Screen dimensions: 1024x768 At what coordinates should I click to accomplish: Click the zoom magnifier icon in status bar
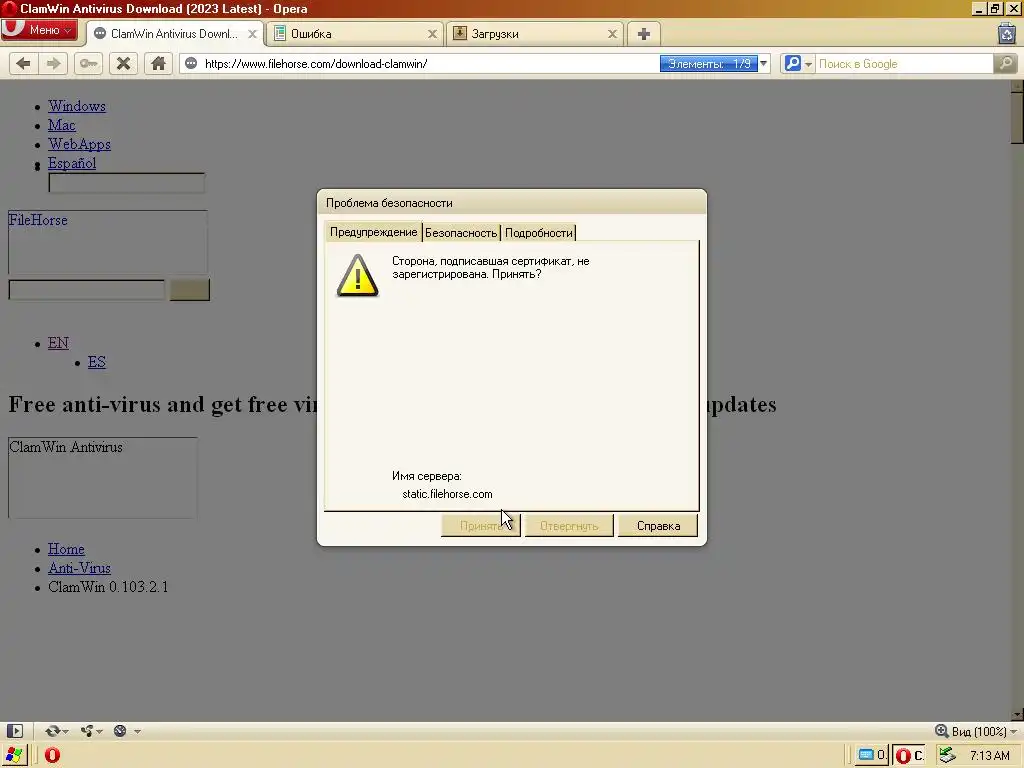click(942, 731)
